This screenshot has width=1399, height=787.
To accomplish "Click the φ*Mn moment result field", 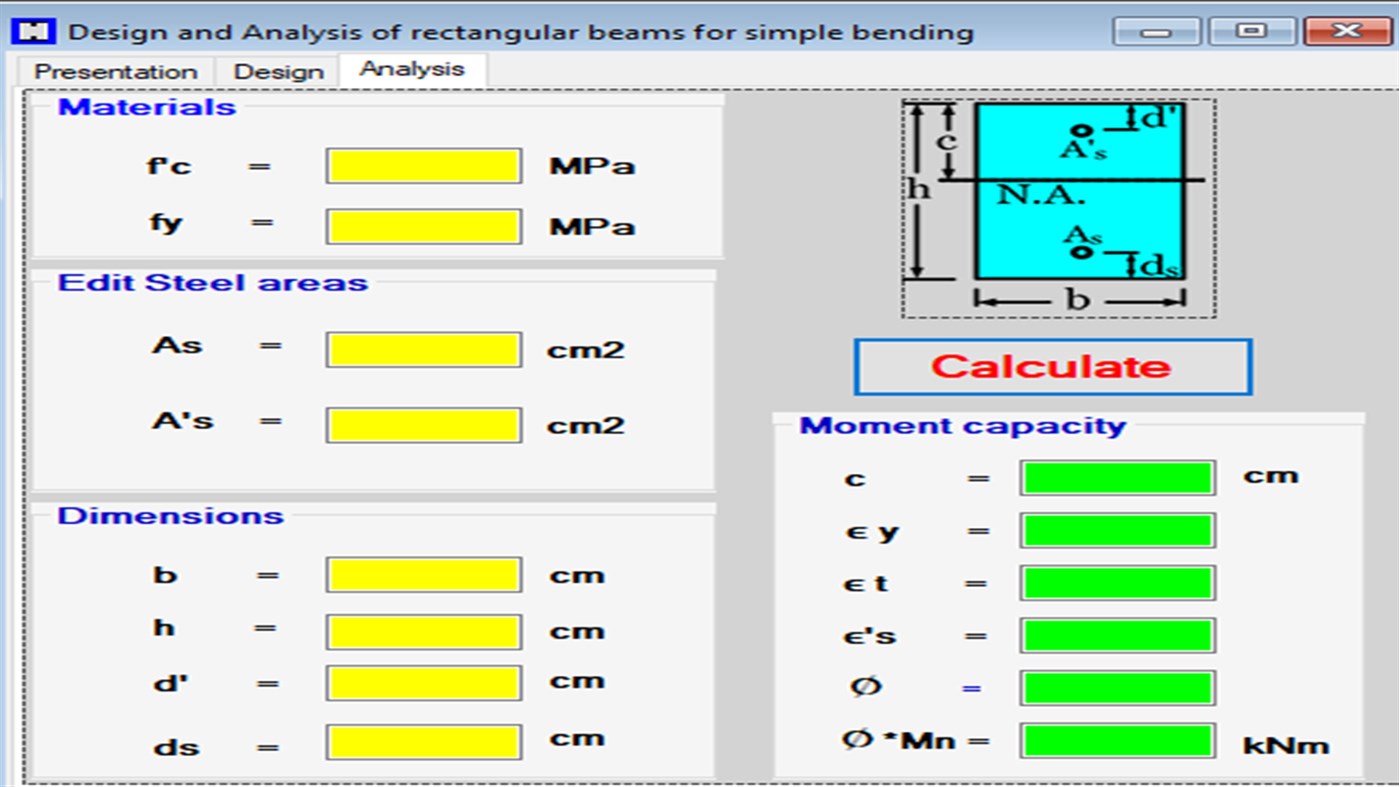I will (1116, 739).
